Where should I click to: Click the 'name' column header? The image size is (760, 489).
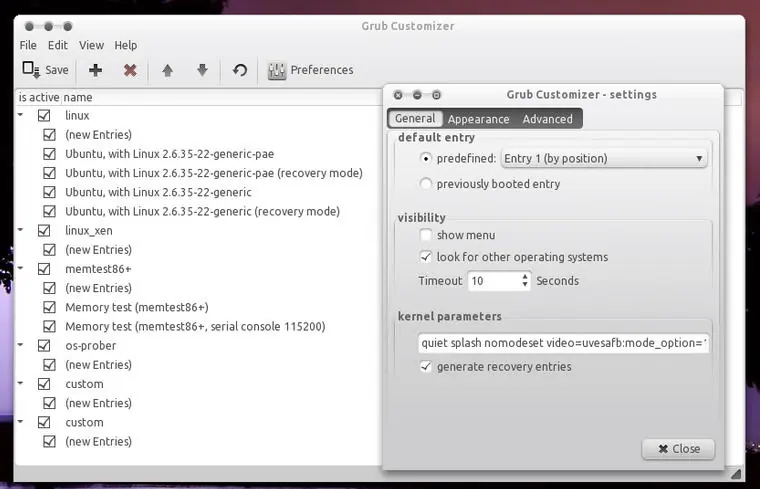(x=78, y=97)
